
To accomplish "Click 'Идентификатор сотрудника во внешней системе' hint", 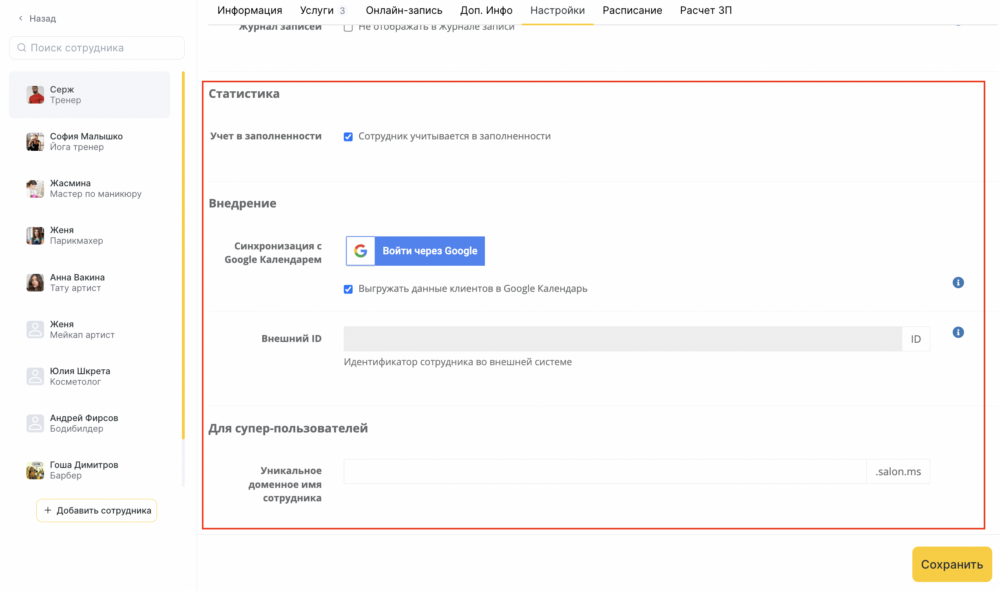I will 458,362.
